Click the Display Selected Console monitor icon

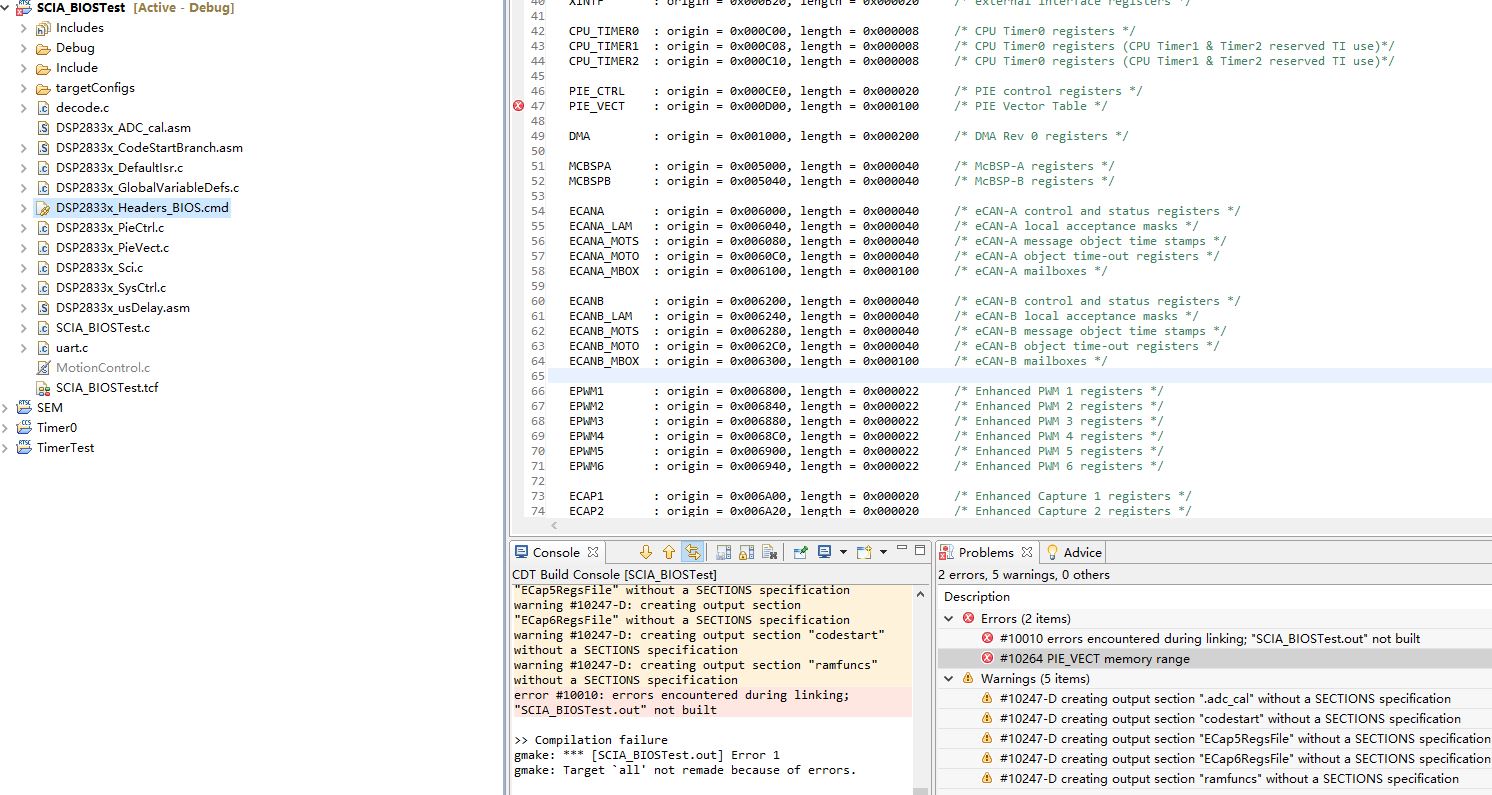pyautogui.click(x=825, y=552)
